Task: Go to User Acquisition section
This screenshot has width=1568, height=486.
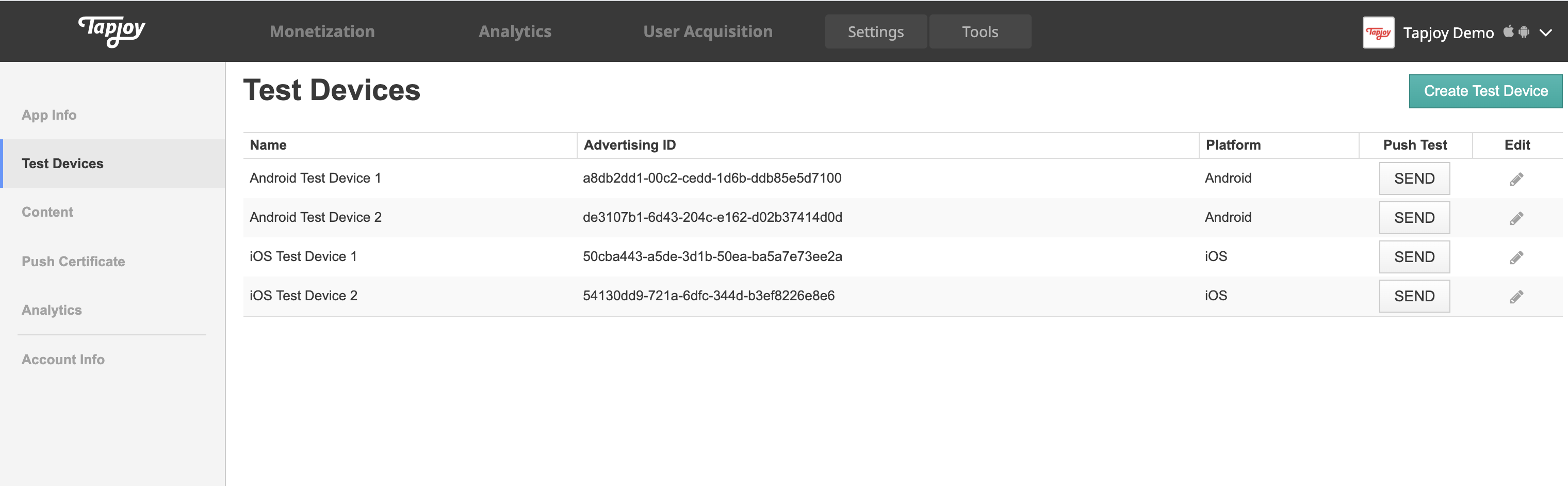Action: (707, 31)
